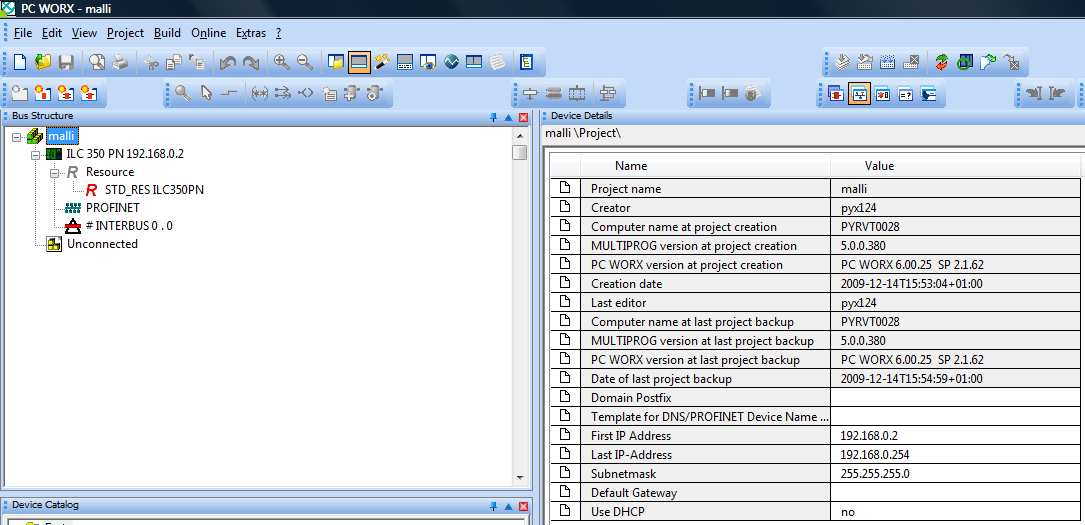Select the Unconnected tree node
The width and height of the screenshot is (1085, 525).
pyautogui.click(x=102, y=243)
